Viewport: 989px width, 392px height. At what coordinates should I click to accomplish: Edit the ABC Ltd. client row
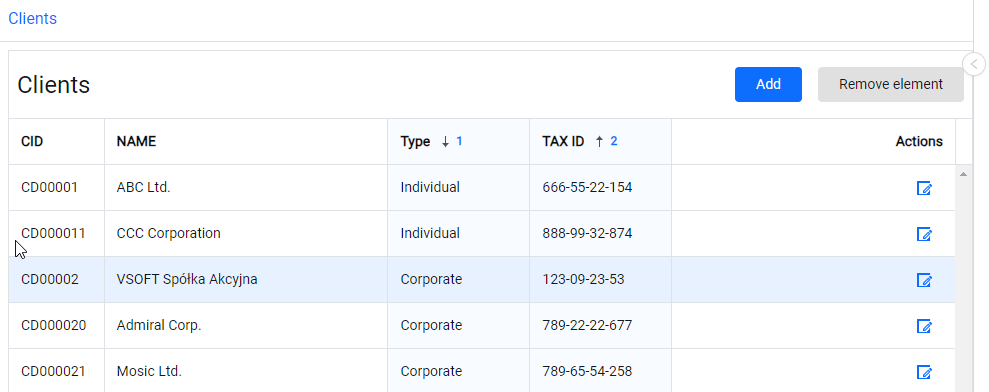tap(924, 188)
